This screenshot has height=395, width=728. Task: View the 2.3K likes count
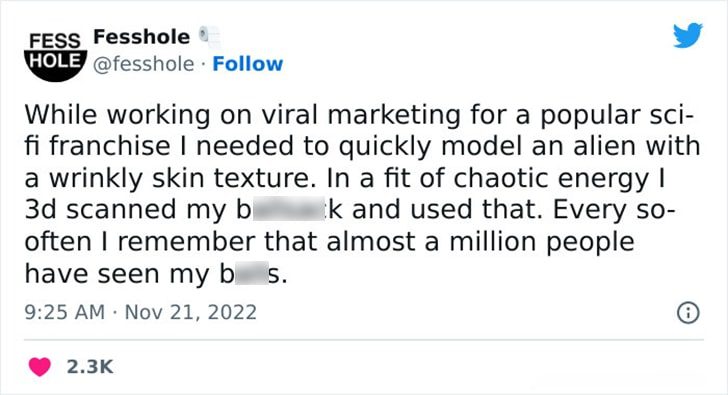(x=90, y=367)
